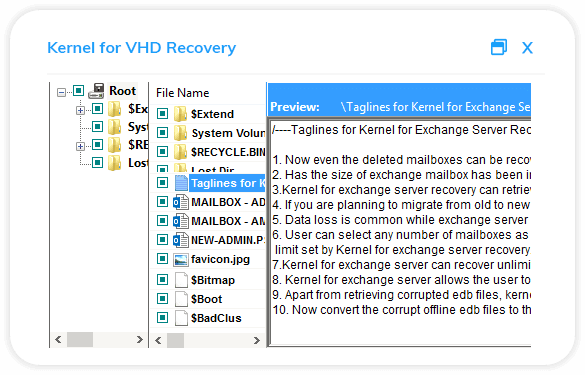Toggle the NEW-ADMIN file checkbox

[162, 240]
